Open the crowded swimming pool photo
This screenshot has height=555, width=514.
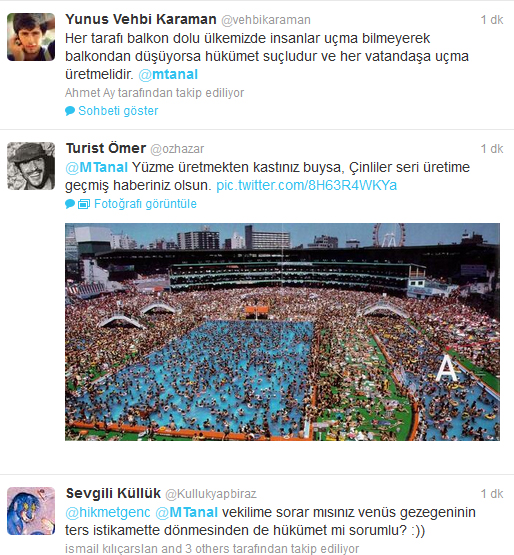(x=282, y=332)
